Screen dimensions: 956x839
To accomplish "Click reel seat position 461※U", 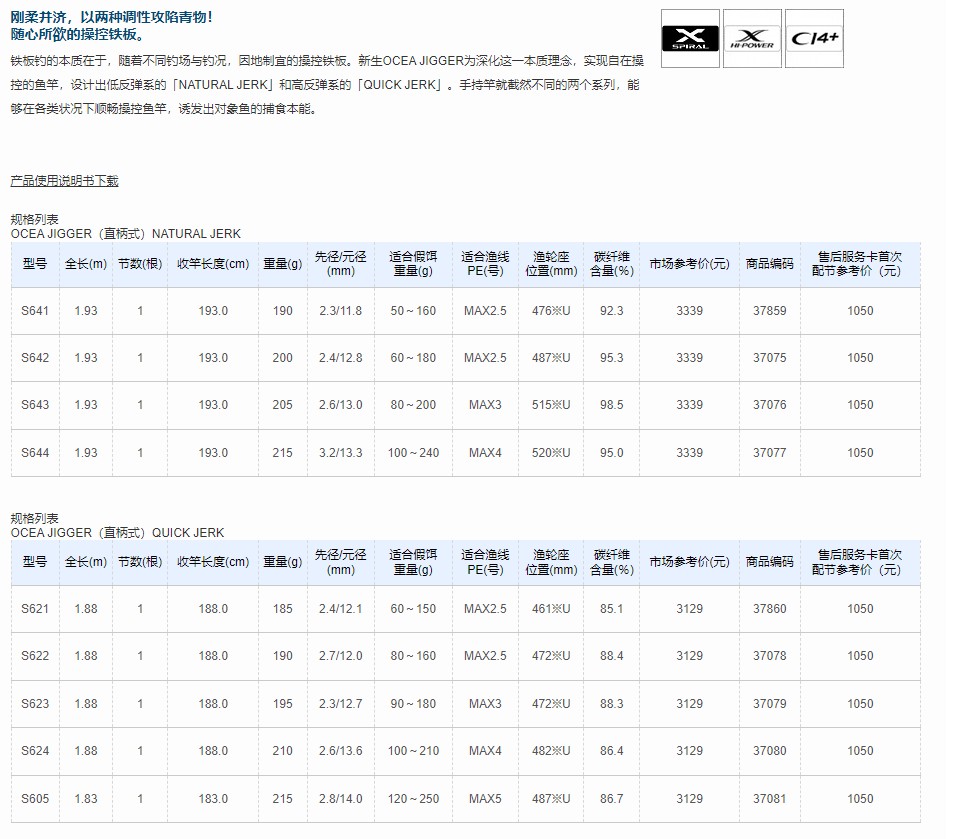I will pyautogui.click(x=551, y=609).
